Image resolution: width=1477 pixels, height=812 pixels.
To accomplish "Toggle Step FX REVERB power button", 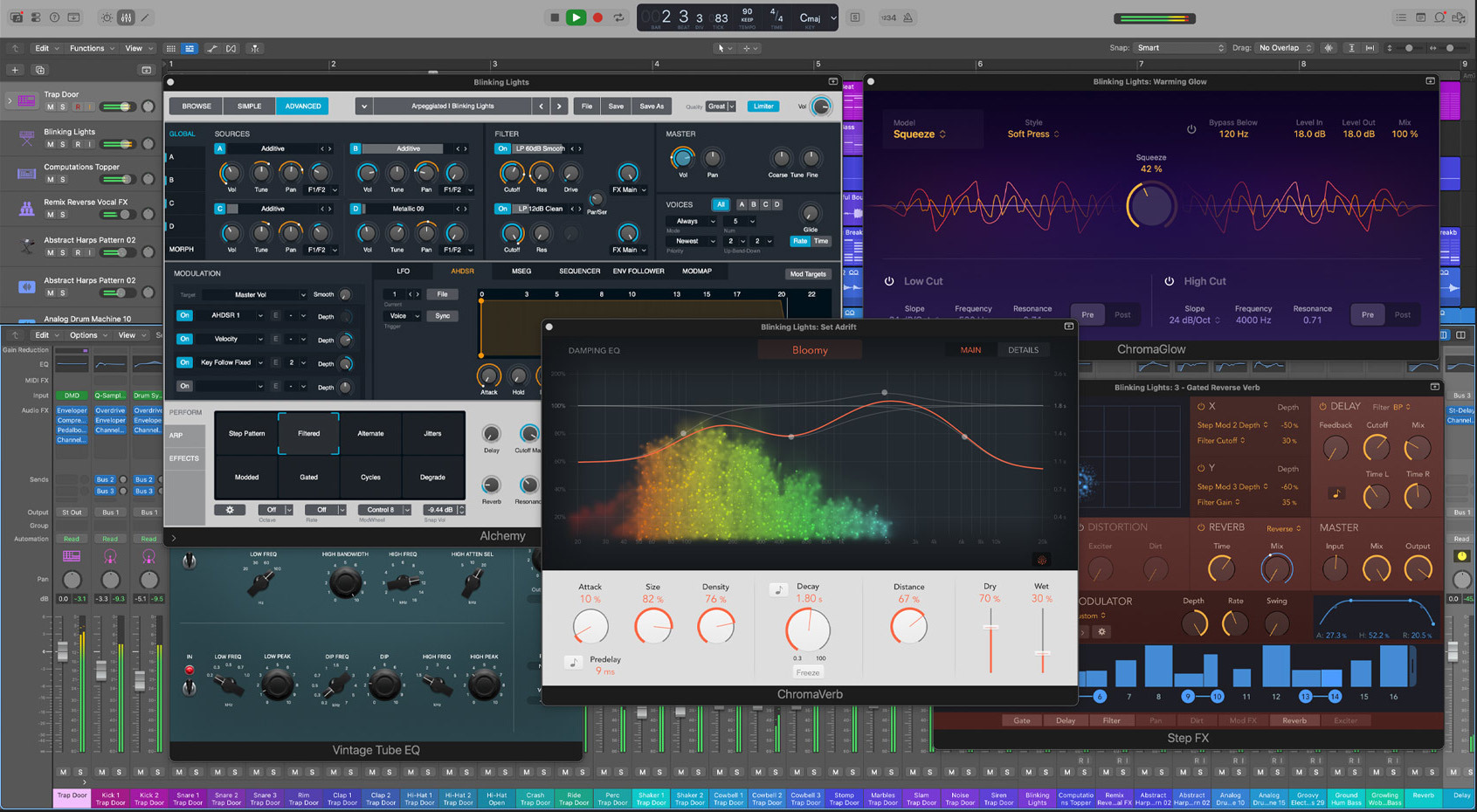I will point(1201,527).
